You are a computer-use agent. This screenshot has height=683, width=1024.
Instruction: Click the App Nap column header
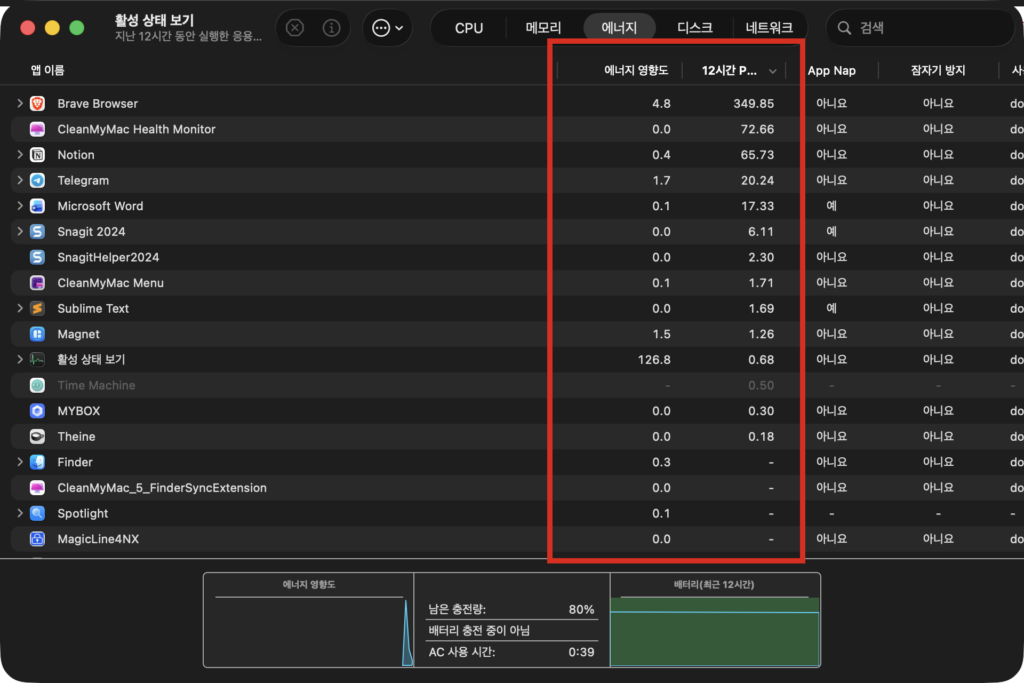(x=831, y=71)
